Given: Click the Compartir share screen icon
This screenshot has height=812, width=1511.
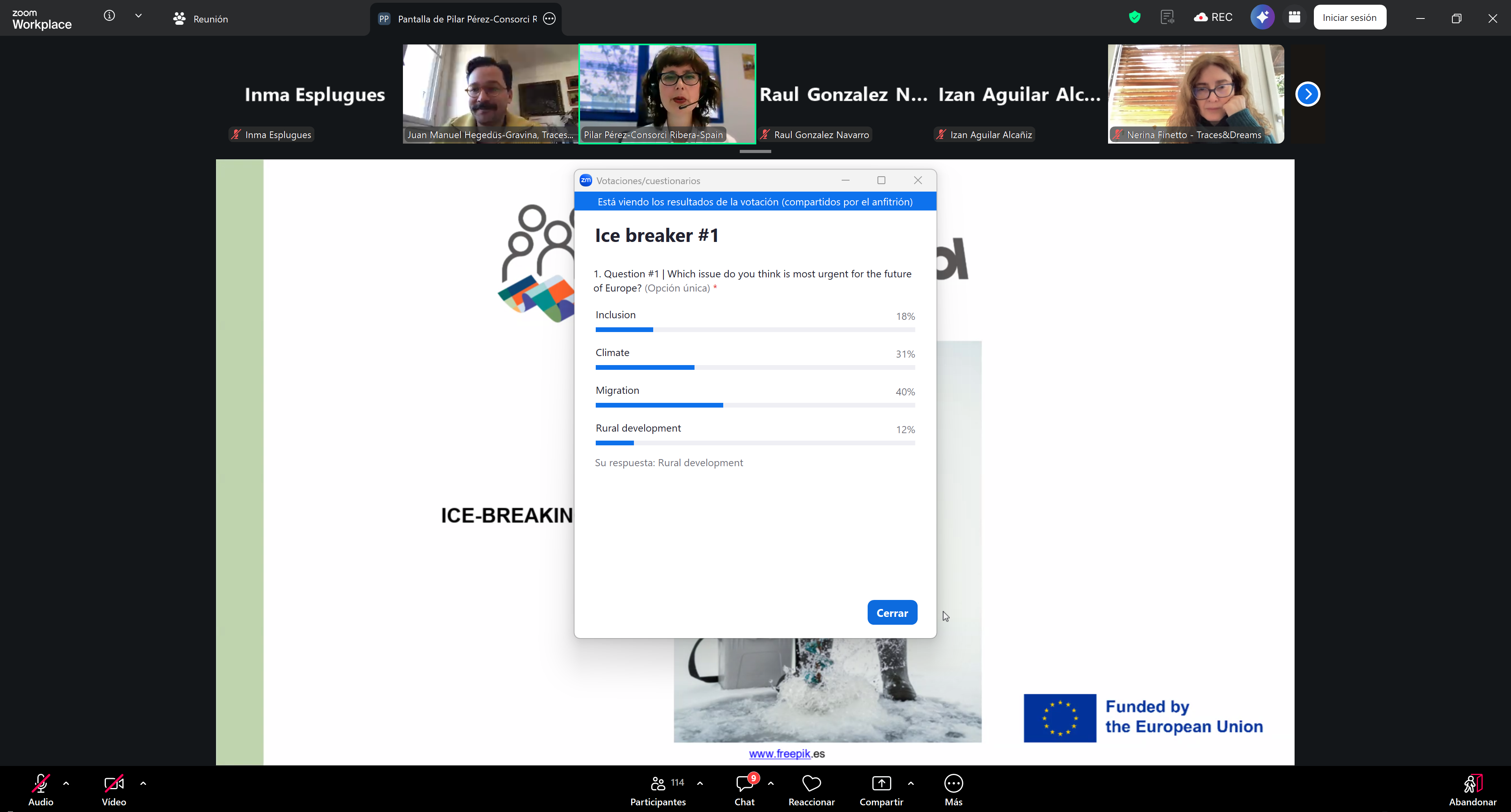Looking at the screenshot, I should (881, 783).
